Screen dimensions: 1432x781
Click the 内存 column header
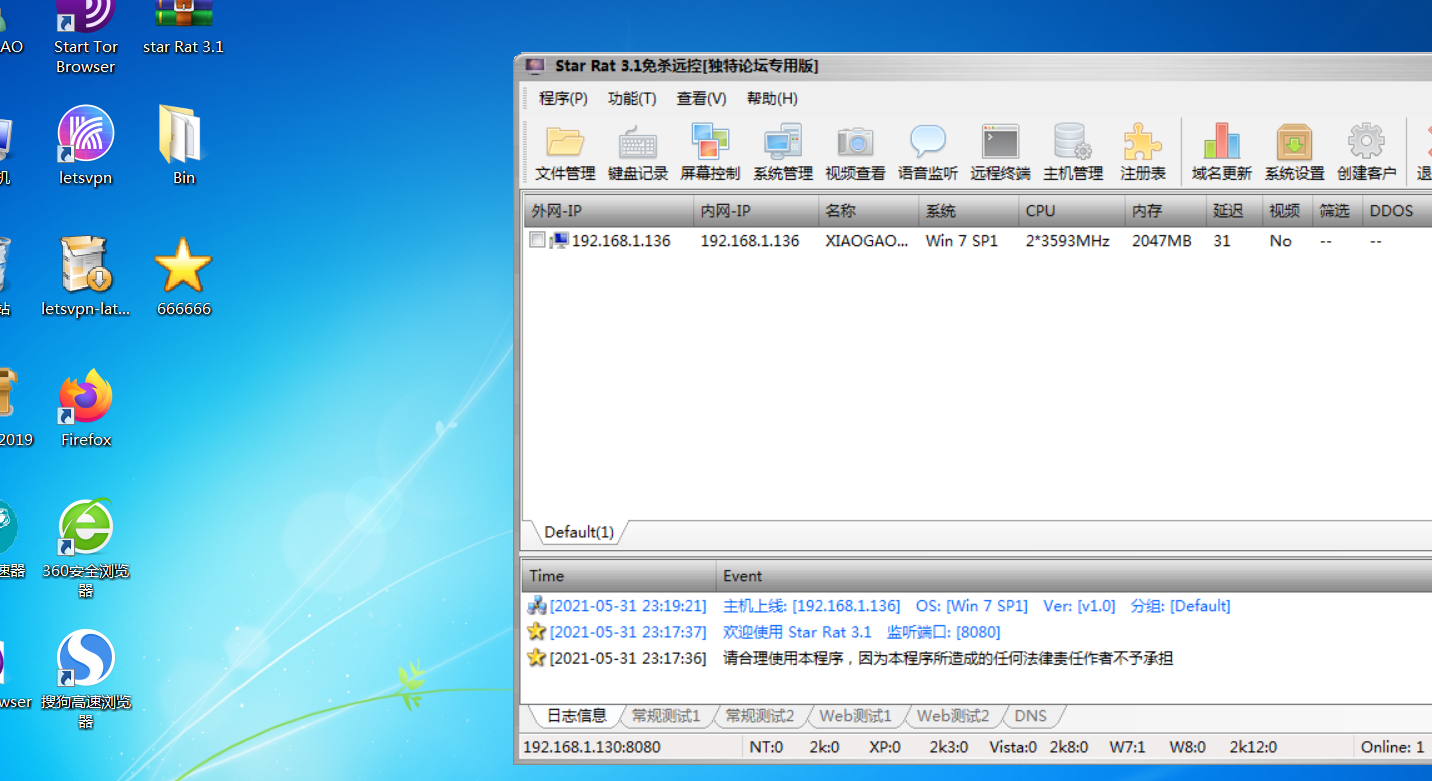point(1166,211)
